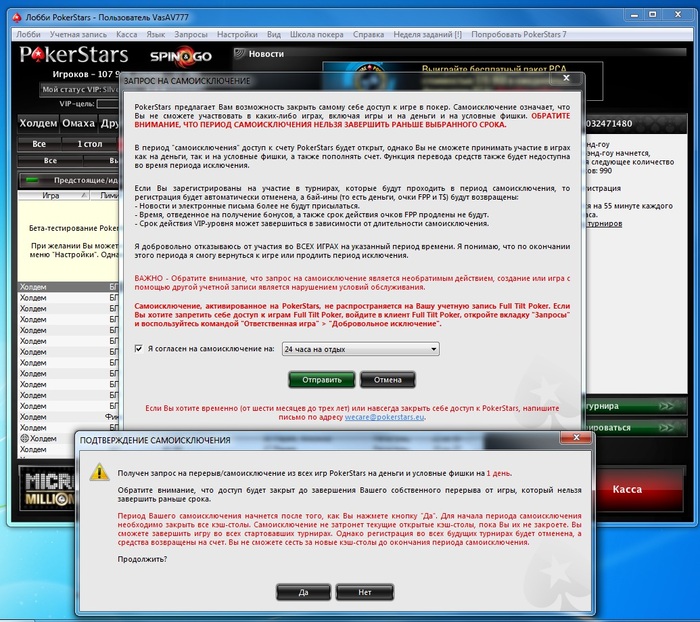Open the Школа покера menu
700x622 pixels.
click(x=317, y=34)
